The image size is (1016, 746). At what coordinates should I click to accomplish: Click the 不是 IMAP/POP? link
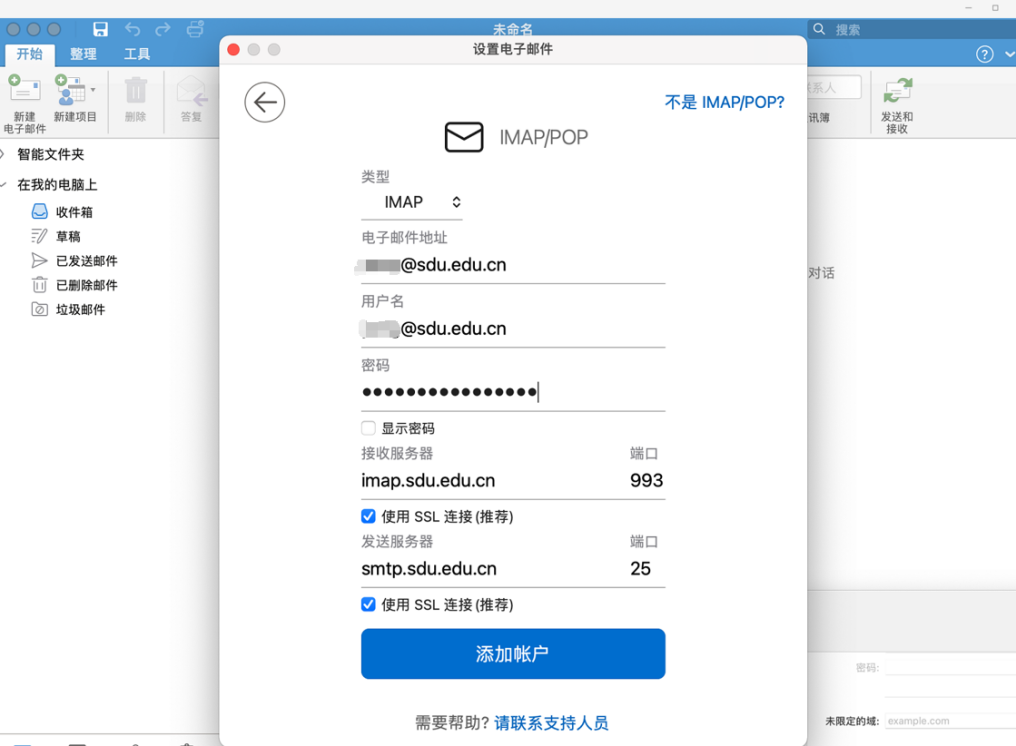tap(724, 102)
